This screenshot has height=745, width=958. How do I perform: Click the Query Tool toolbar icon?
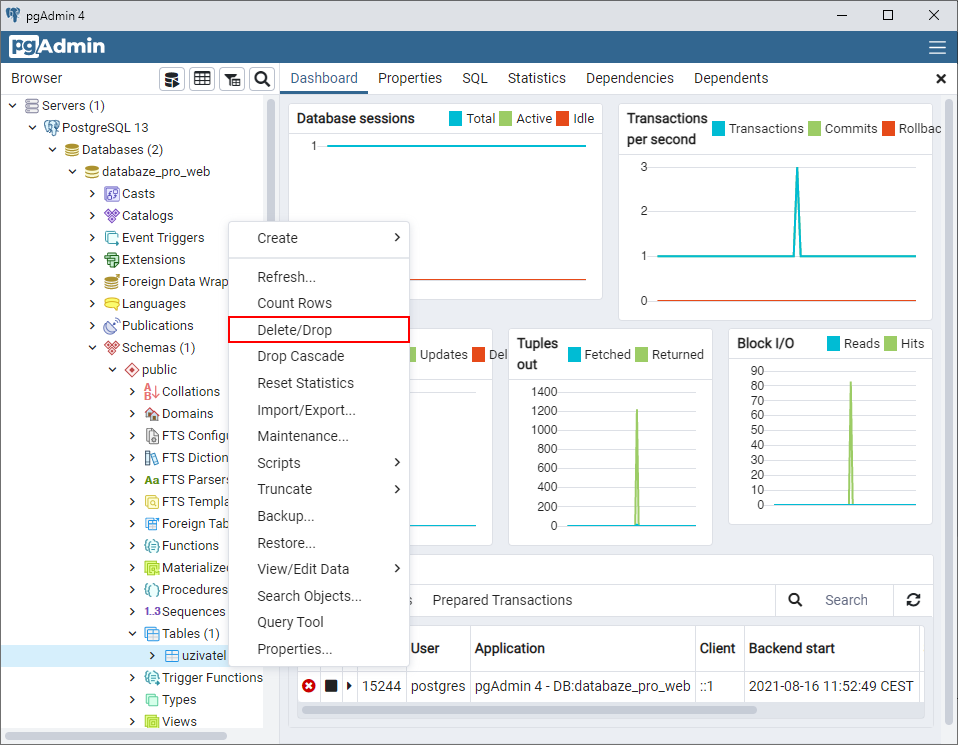pos(172,79)
